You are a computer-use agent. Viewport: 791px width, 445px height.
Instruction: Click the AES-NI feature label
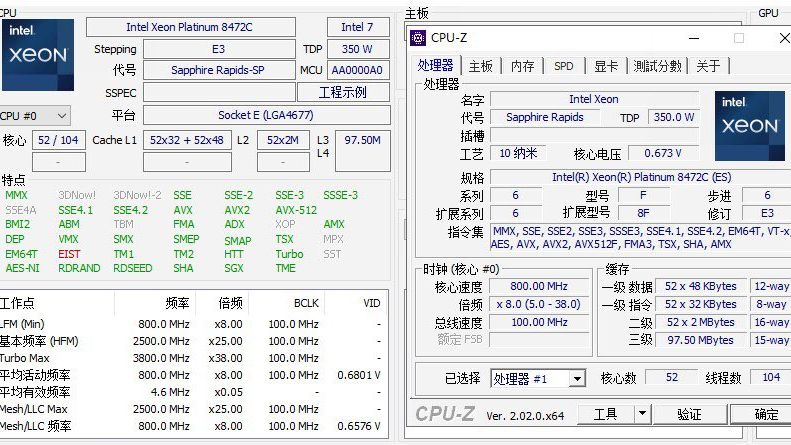tap(22, 268)
